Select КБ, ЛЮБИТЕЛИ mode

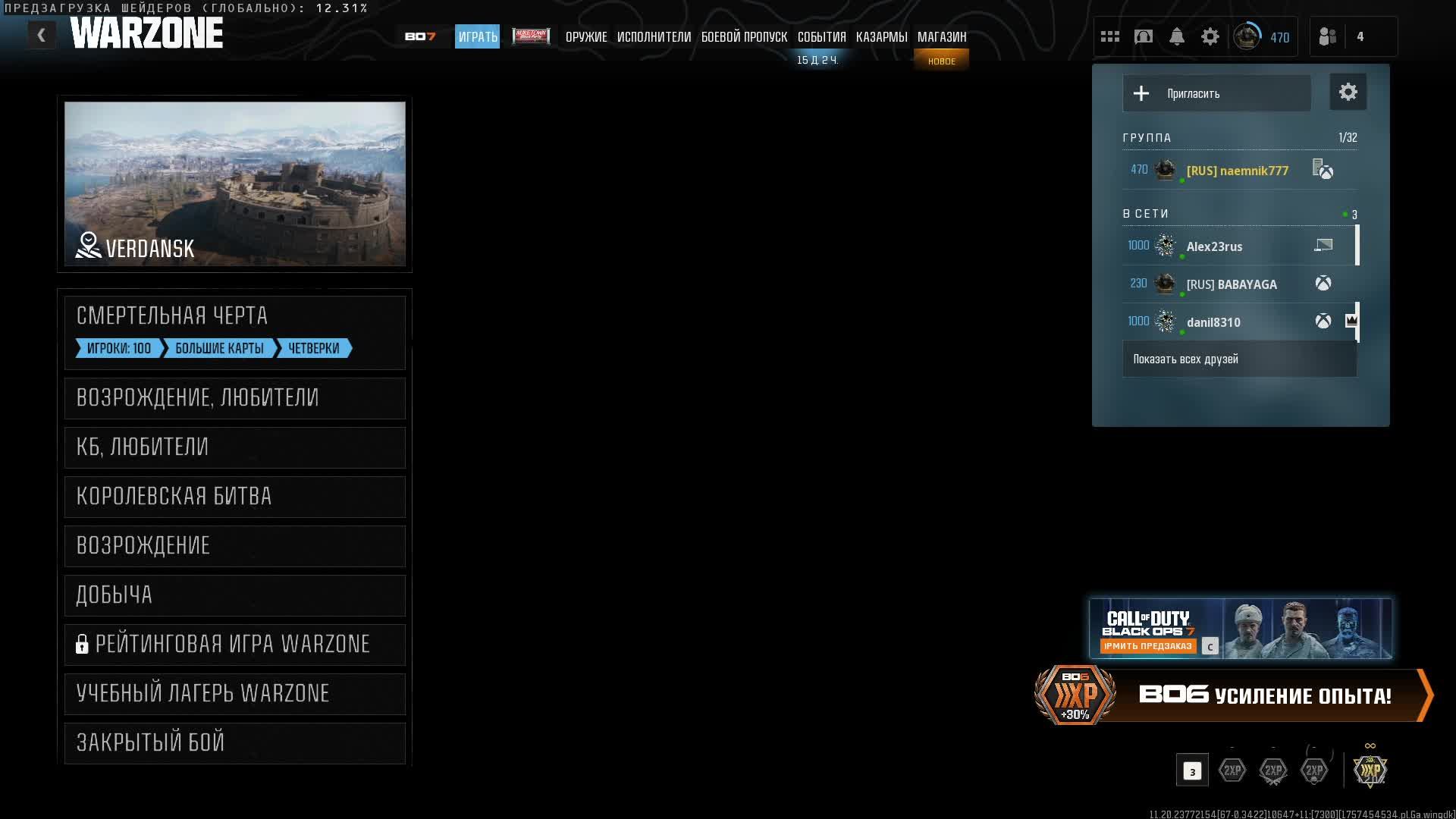pos(235,447)
